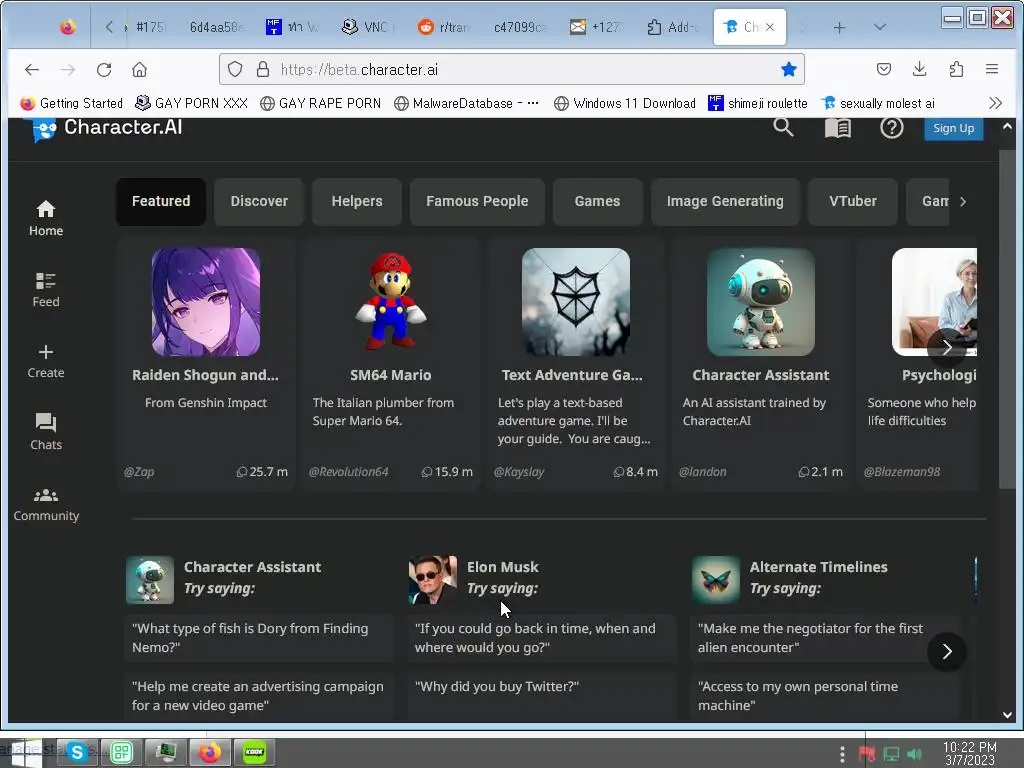Select the Famous People category tab

[x=477, y=202]
